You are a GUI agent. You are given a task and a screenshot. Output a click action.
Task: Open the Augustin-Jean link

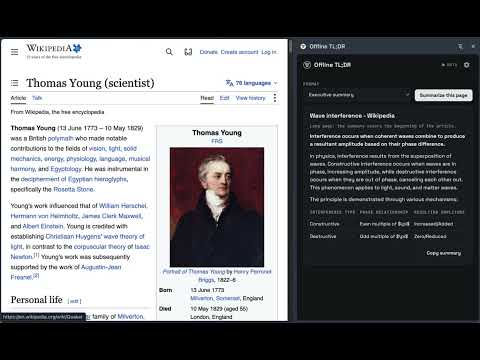[x=101, y=267]
